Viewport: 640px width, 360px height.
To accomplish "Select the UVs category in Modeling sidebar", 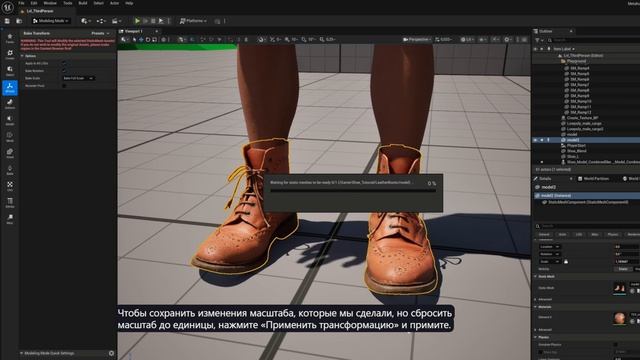I will point(10,186).
